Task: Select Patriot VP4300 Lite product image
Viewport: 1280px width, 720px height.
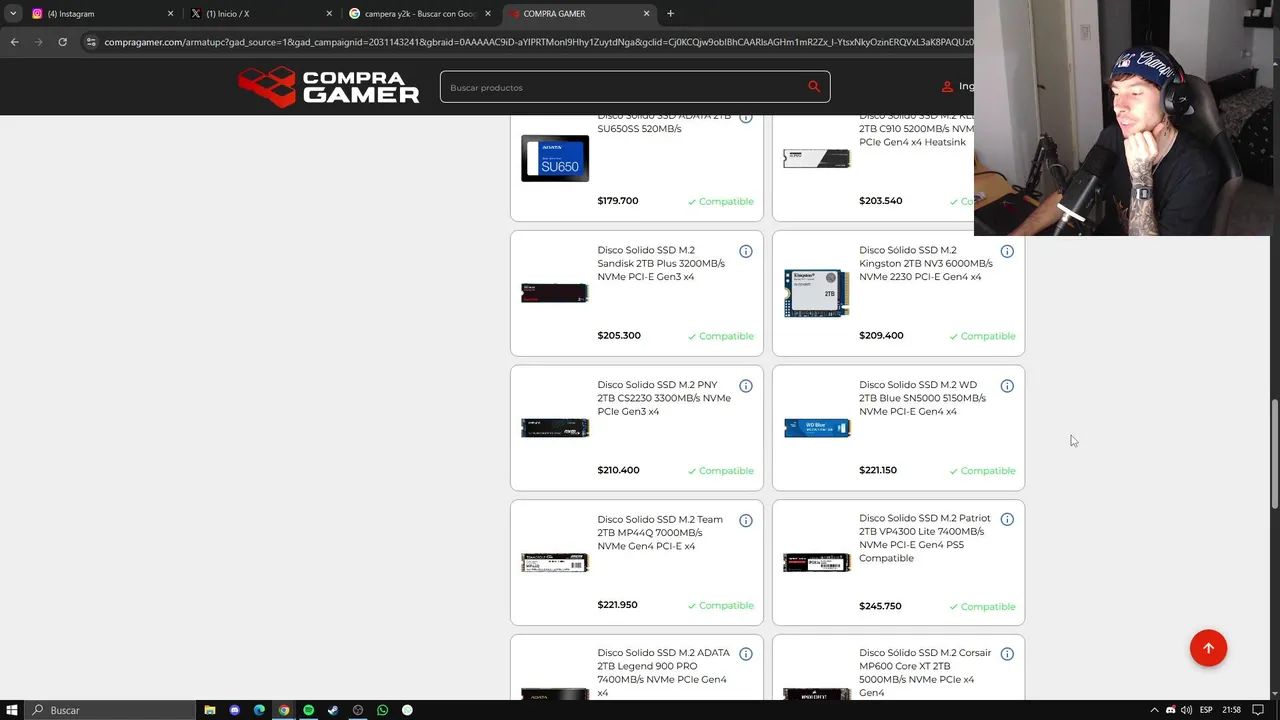Action: pyautogui.click(x=817, y=563)
